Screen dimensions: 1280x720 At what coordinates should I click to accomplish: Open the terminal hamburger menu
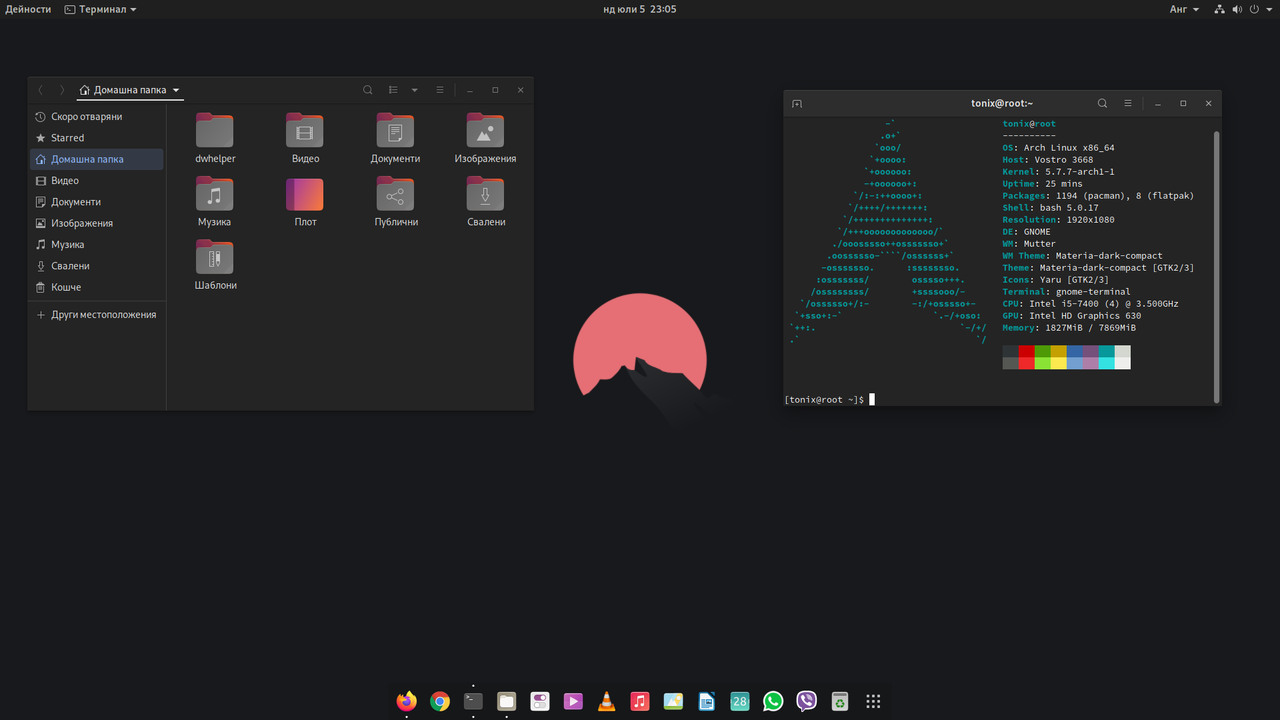tap(1128, 103)
